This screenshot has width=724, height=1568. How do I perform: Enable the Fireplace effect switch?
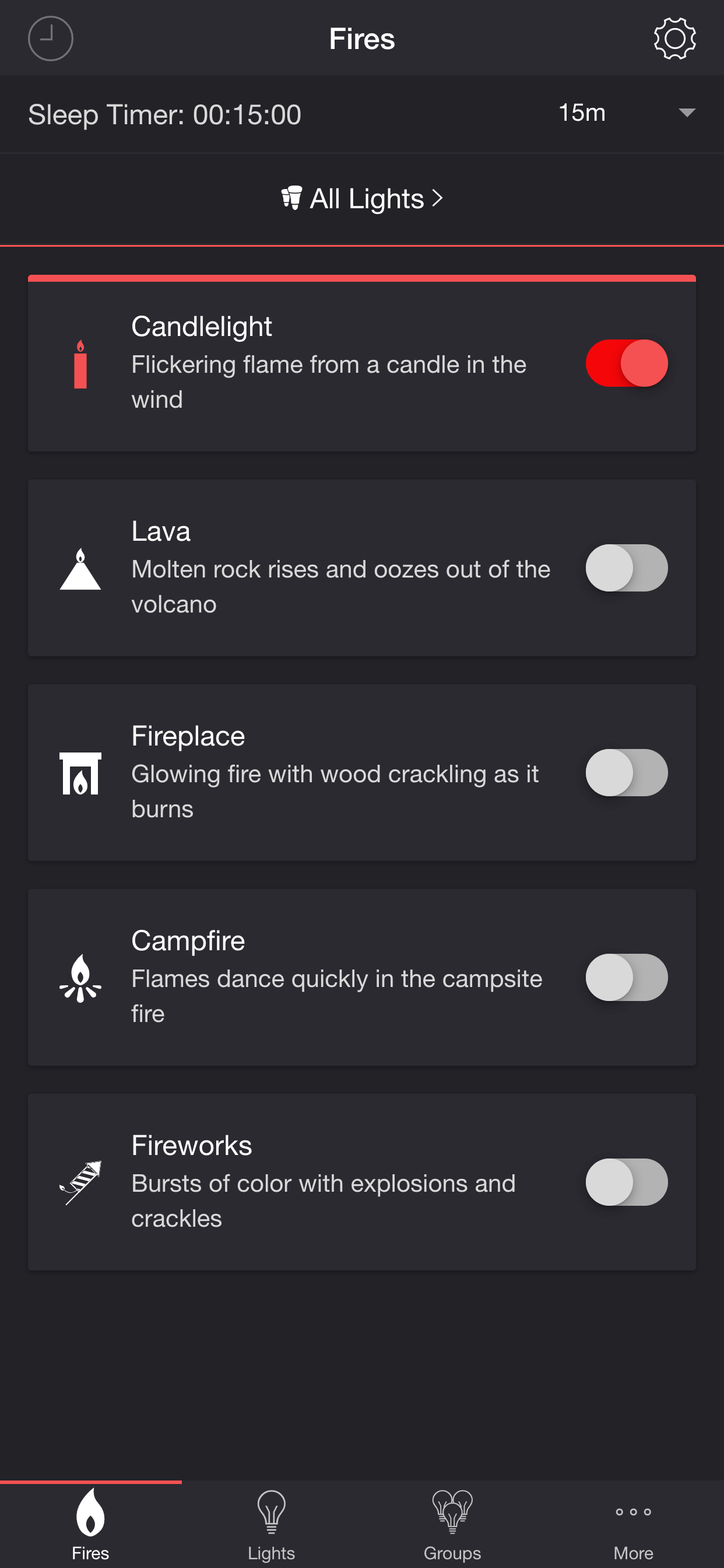[626, 772]
